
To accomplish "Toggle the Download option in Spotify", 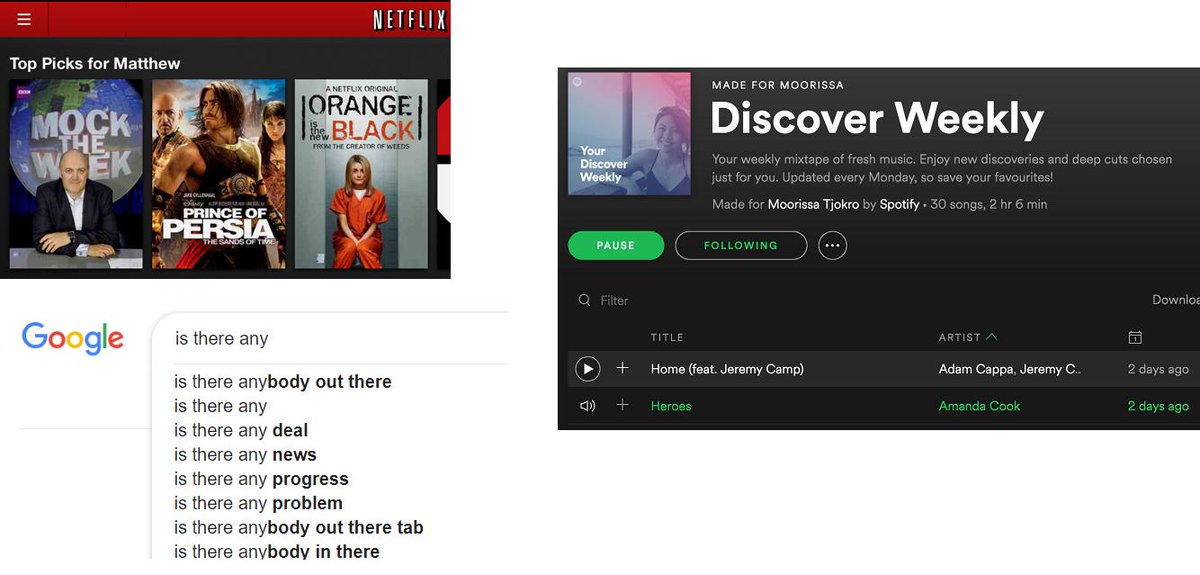I will (1176, 299).
